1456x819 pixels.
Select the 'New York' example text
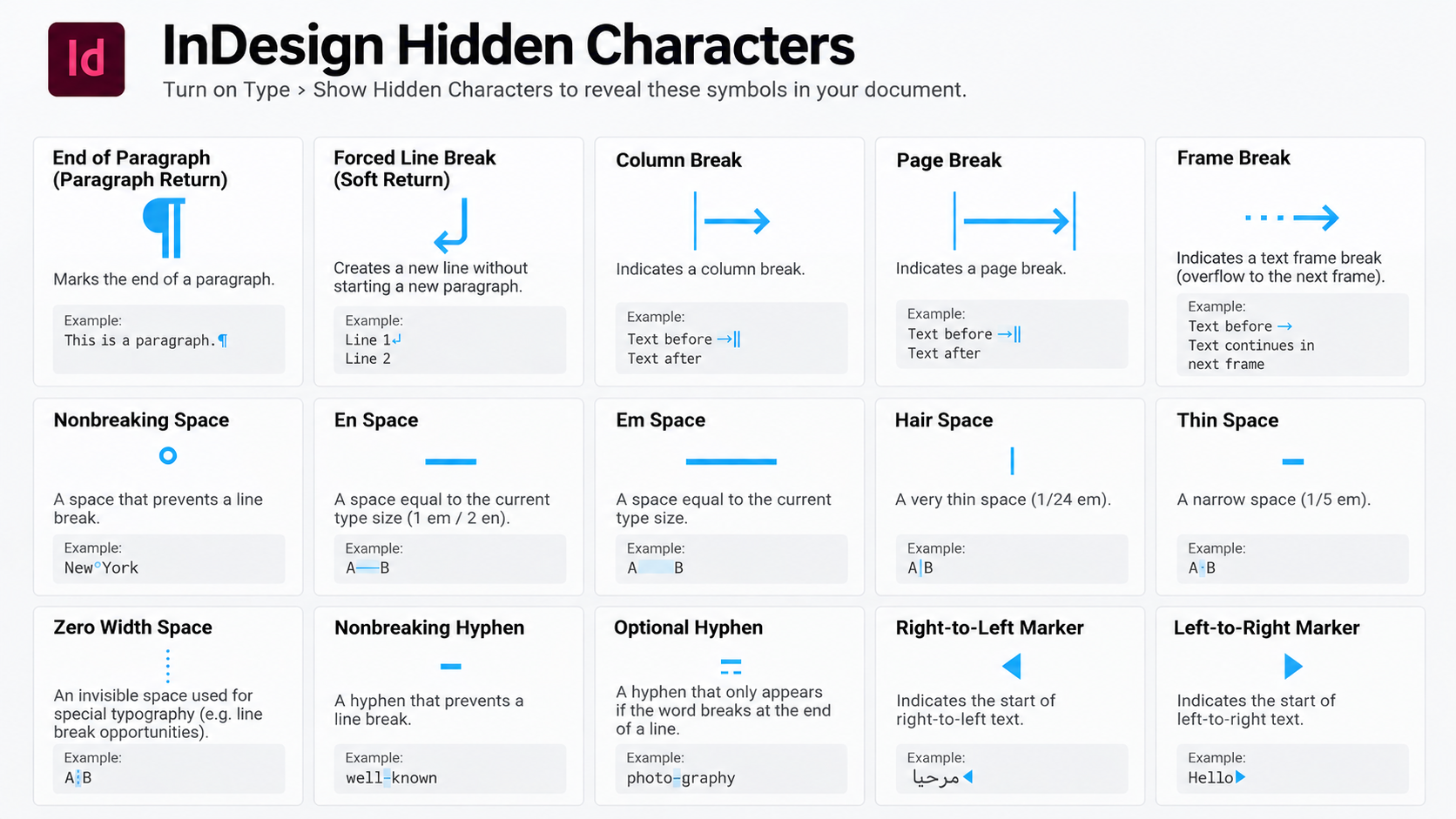pyautogui.click(x=101, y=567)
